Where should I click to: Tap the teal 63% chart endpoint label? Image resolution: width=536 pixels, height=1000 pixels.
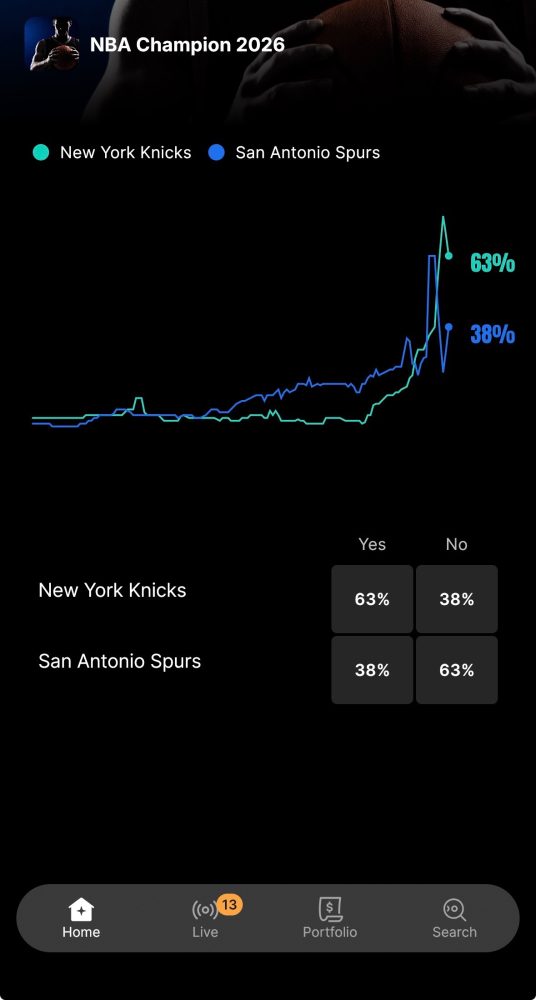click(492, 263)
